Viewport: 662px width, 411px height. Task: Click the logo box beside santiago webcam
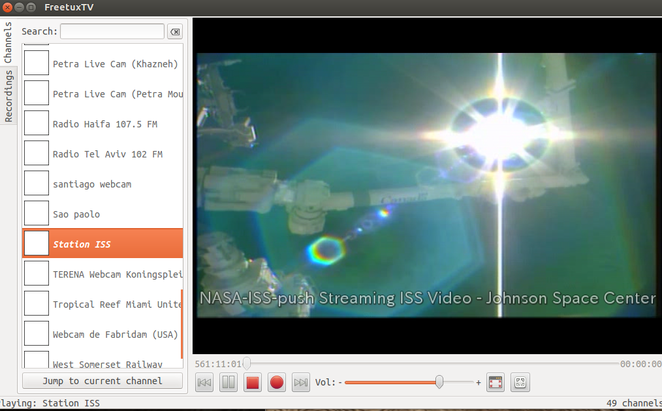(x=36, y=183)
